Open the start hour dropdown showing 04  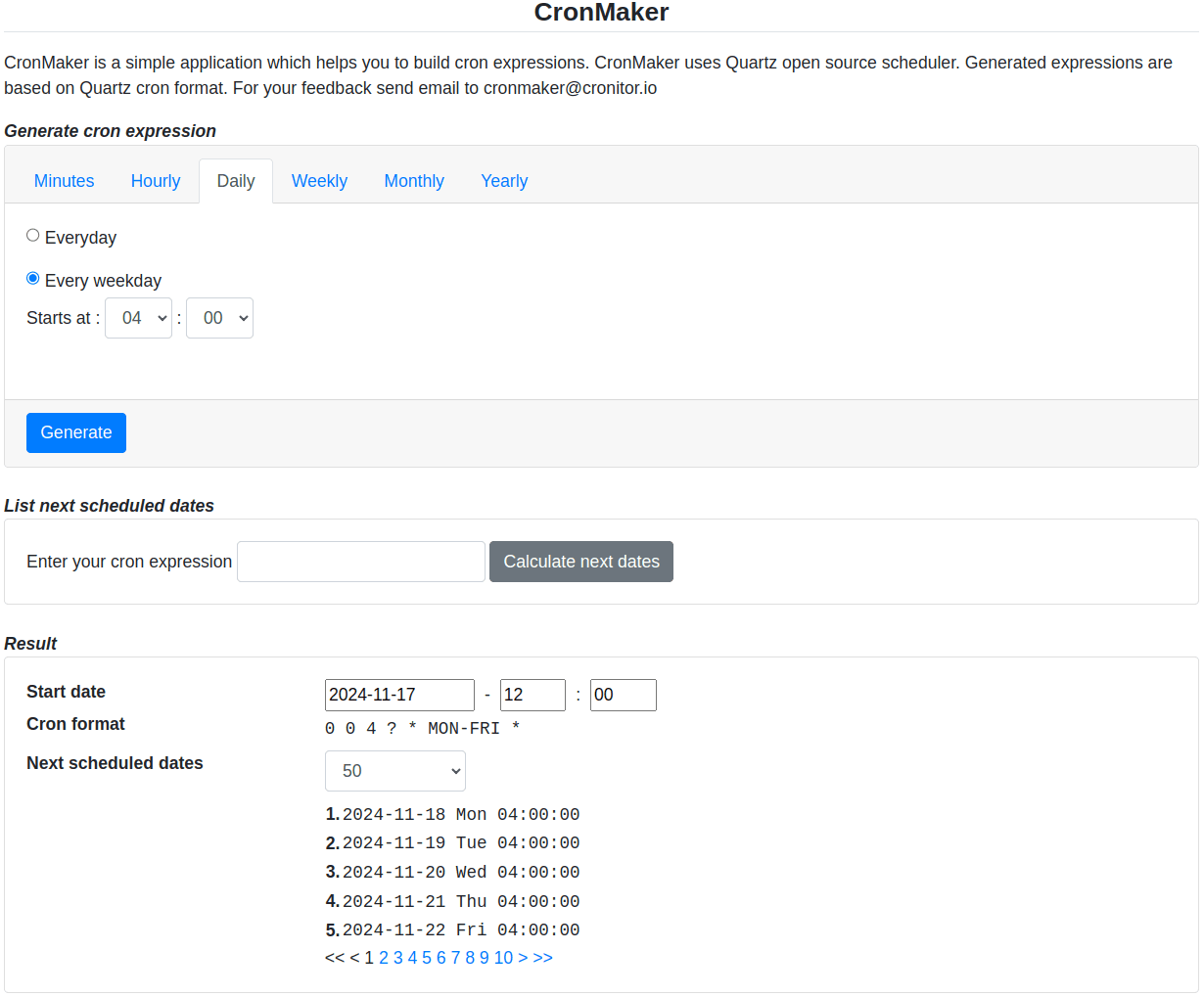[138, 318]
